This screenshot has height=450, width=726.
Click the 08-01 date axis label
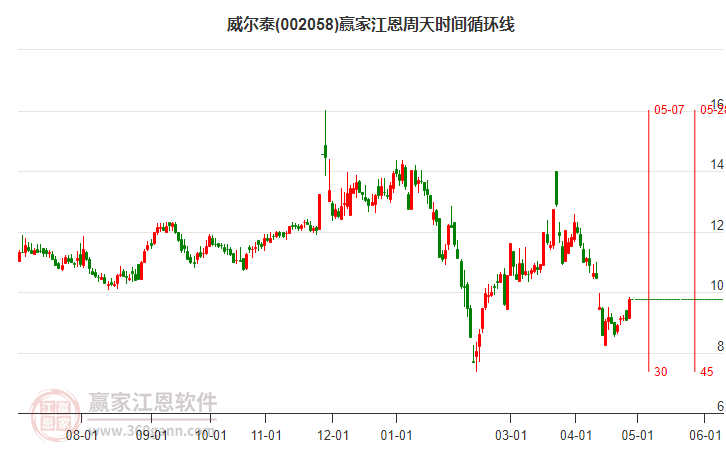81,435
